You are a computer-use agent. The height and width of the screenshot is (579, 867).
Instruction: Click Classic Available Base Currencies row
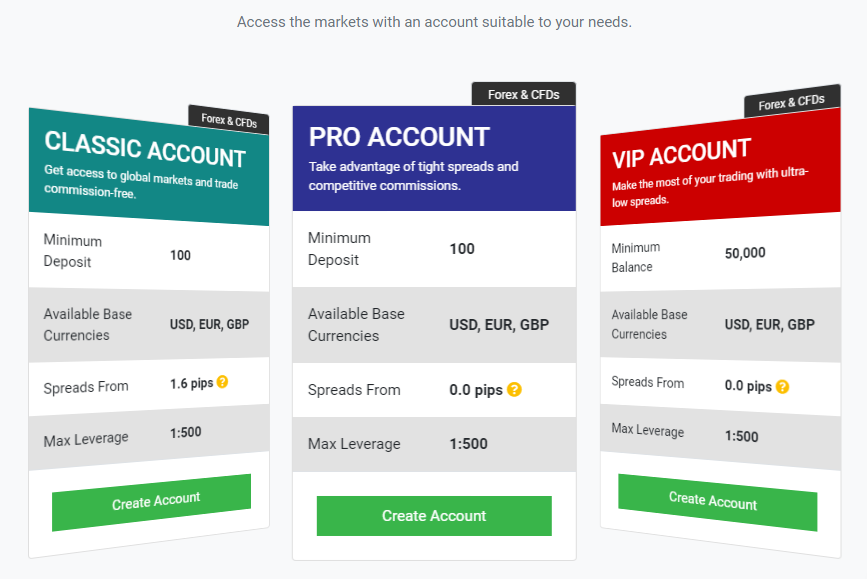coord(148,324)
